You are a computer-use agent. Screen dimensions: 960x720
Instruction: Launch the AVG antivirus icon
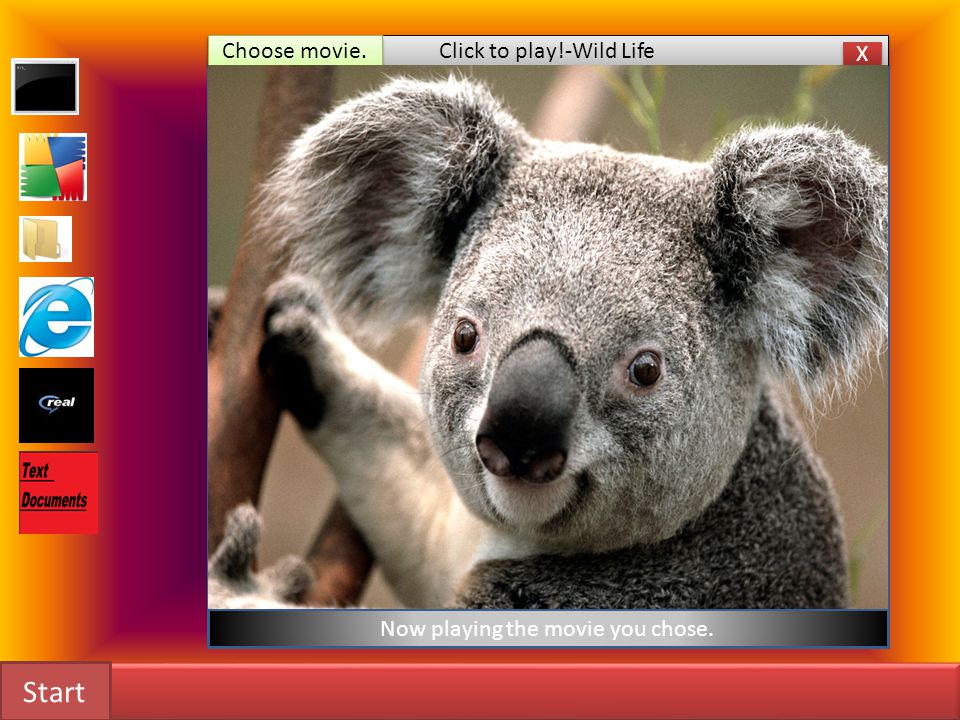pos(53,167)
